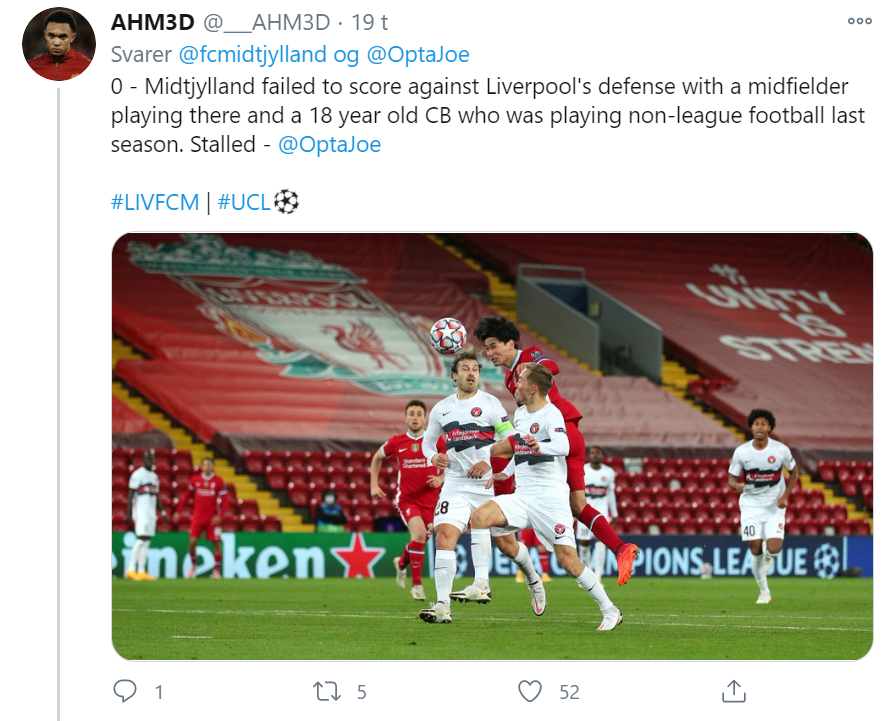893x721 pixels.
Task: Open AHM3D's profile picture avatar
Action: pos(59,44)
